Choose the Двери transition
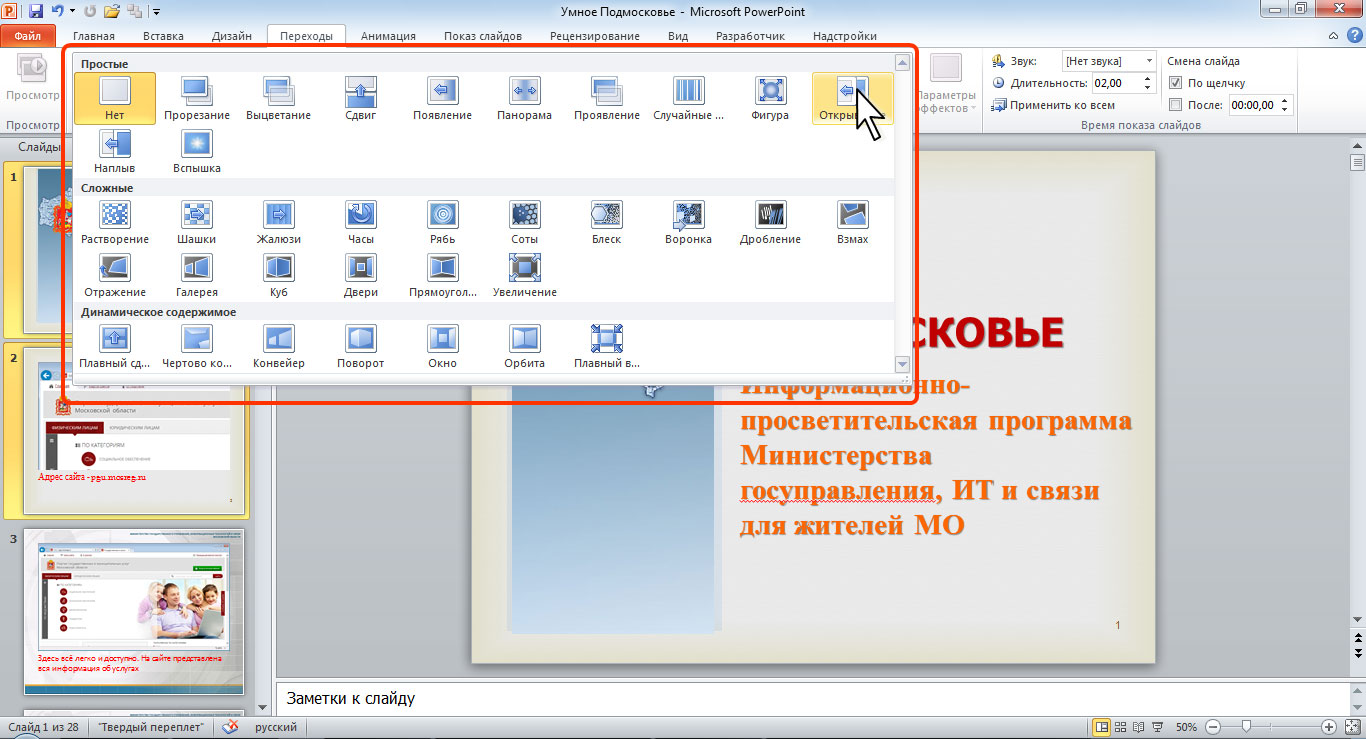Image resolution: width=1366 pixels, height=739 pixels. click(x=360, y=275)
